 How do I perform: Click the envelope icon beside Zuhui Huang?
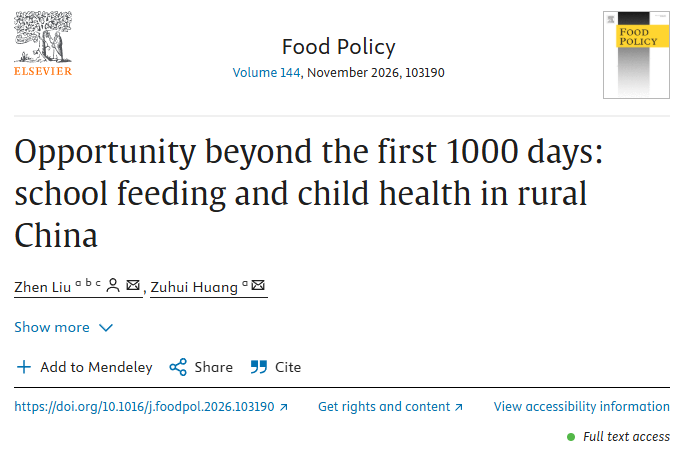(258, 285)
